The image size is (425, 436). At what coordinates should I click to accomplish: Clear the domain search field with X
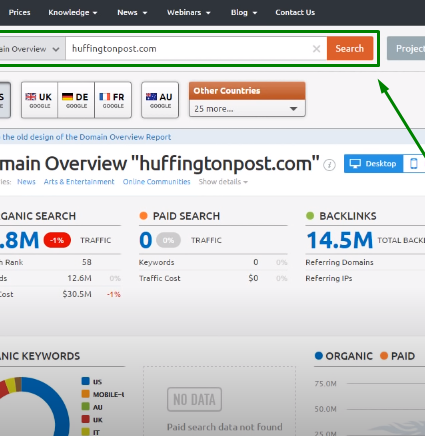tap(316, 49)
